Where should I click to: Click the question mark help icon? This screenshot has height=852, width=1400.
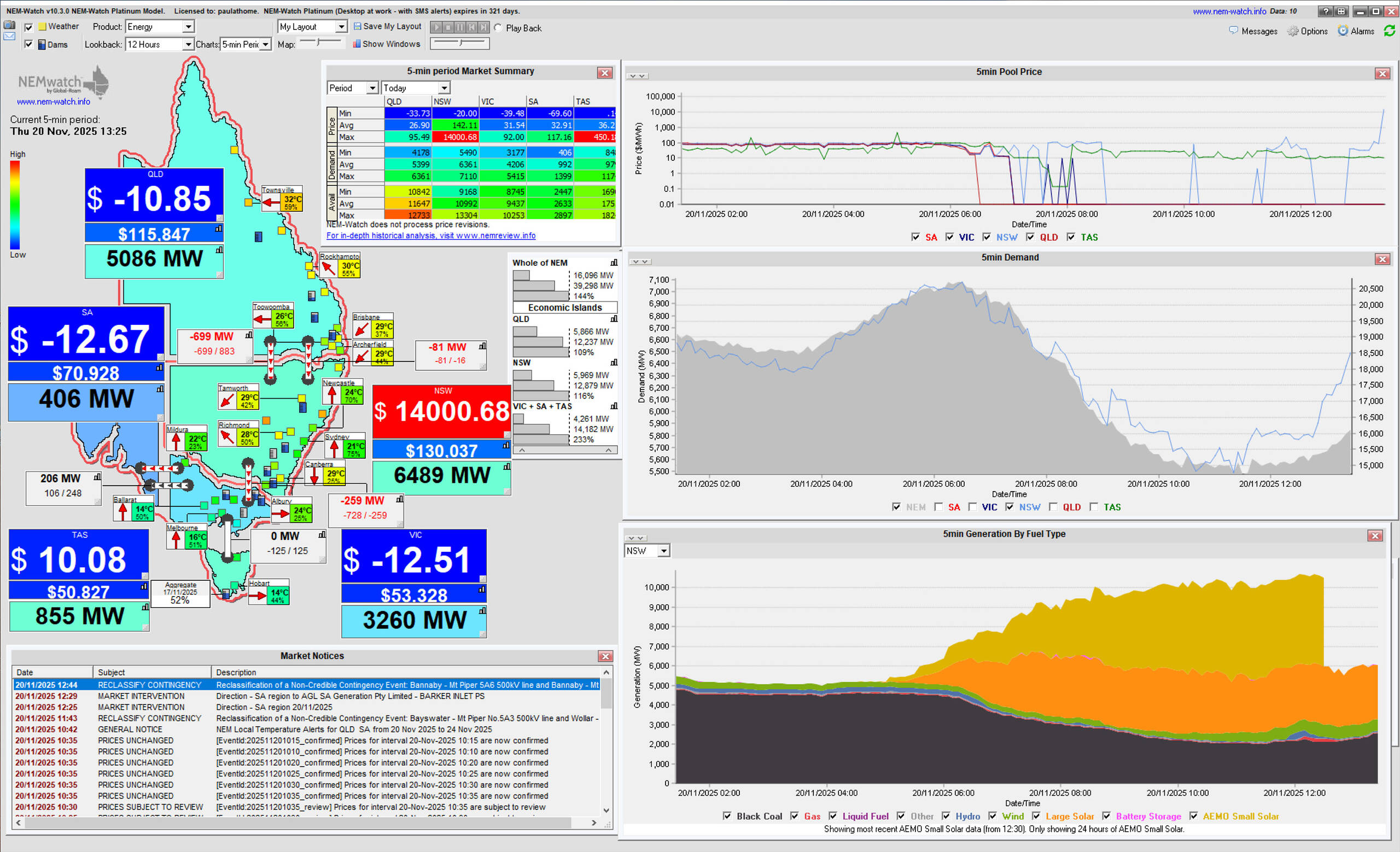click(x=1326, y=11)
